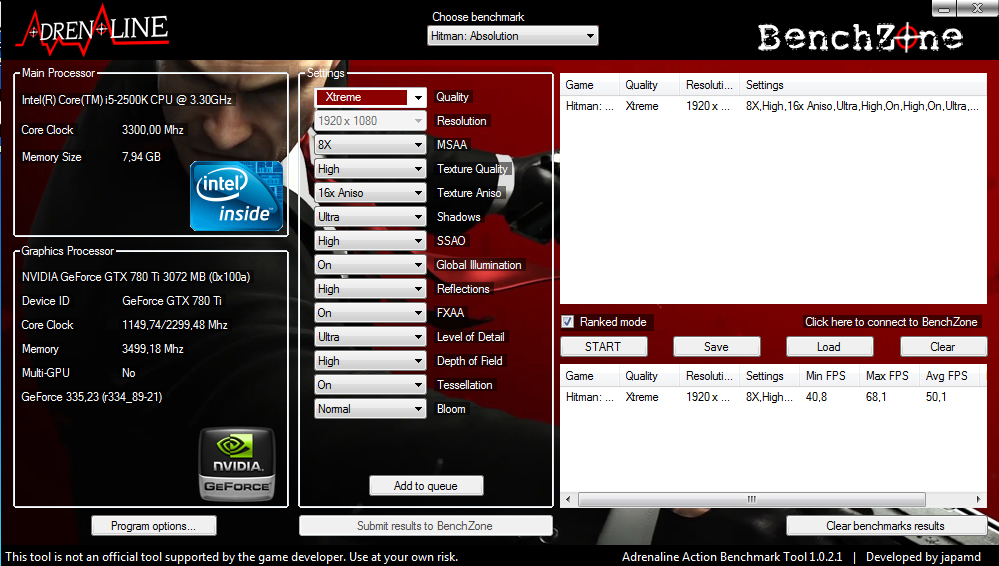Click the Clear queue button
The width and height of the screenshot is (999, 566).
943,347
